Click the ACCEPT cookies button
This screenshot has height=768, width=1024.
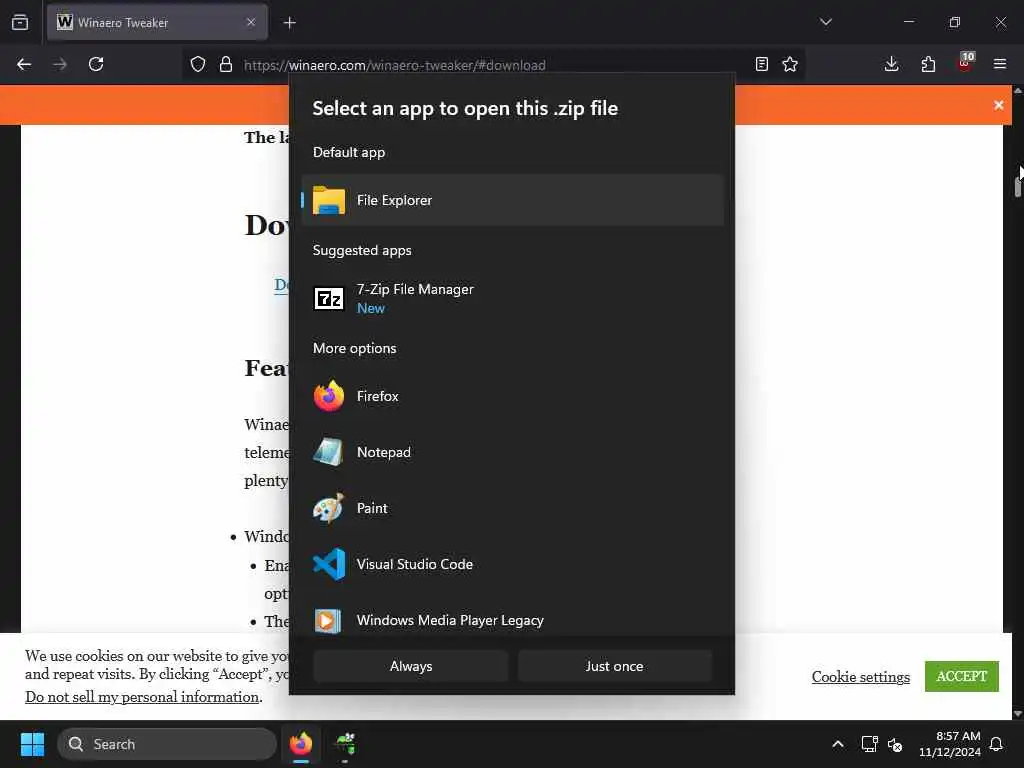(x=961, y=676)
